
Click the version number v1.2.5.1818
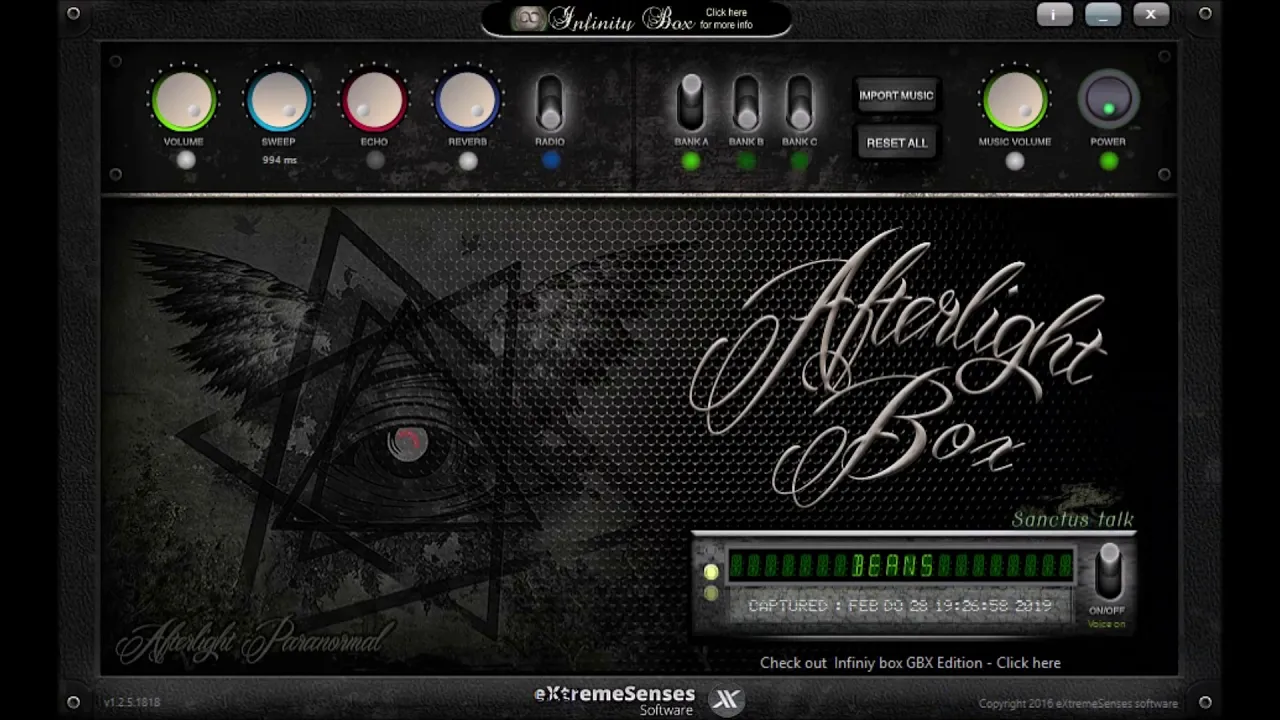[132, 703]
